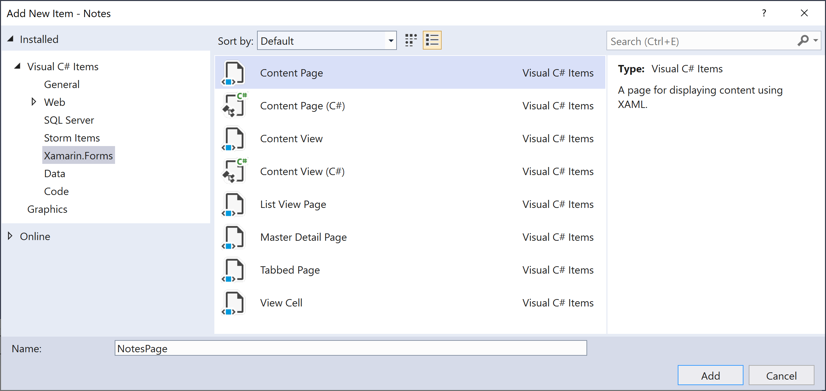Click Visual C# Items text in View Cell row
This screenshot has width=826, height=391.
point(558,303)
